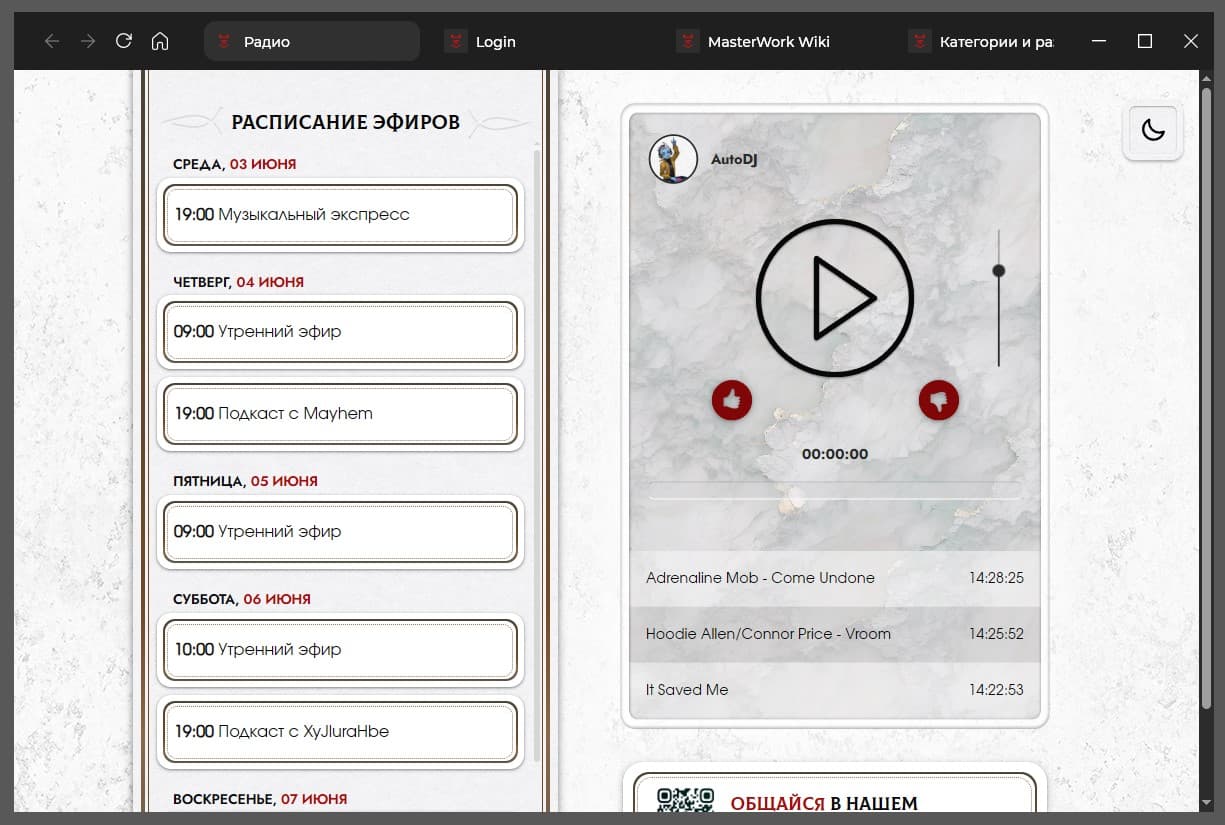Image resolution: width=1225 pixels, height=825 pixels.
Task: Open the AutoDJ avatar image
Action: [673, 159]
